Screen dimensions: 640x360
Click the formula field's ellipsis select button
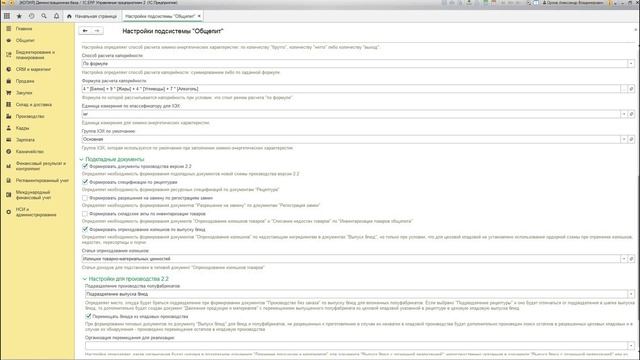click(x=624, y=89)
